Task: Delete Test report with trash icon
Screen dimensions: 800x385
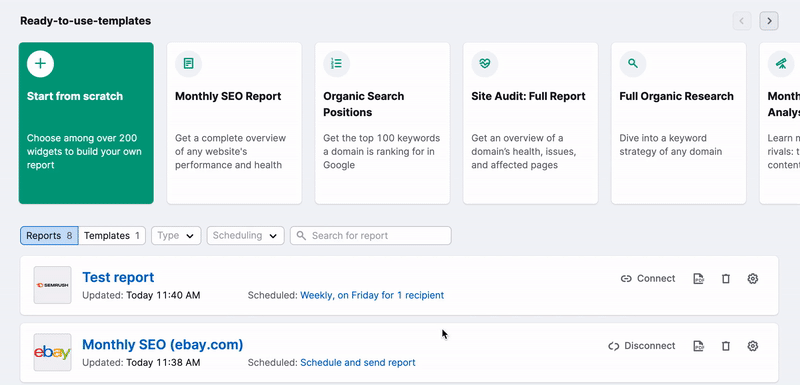Action: pos(726,278)
